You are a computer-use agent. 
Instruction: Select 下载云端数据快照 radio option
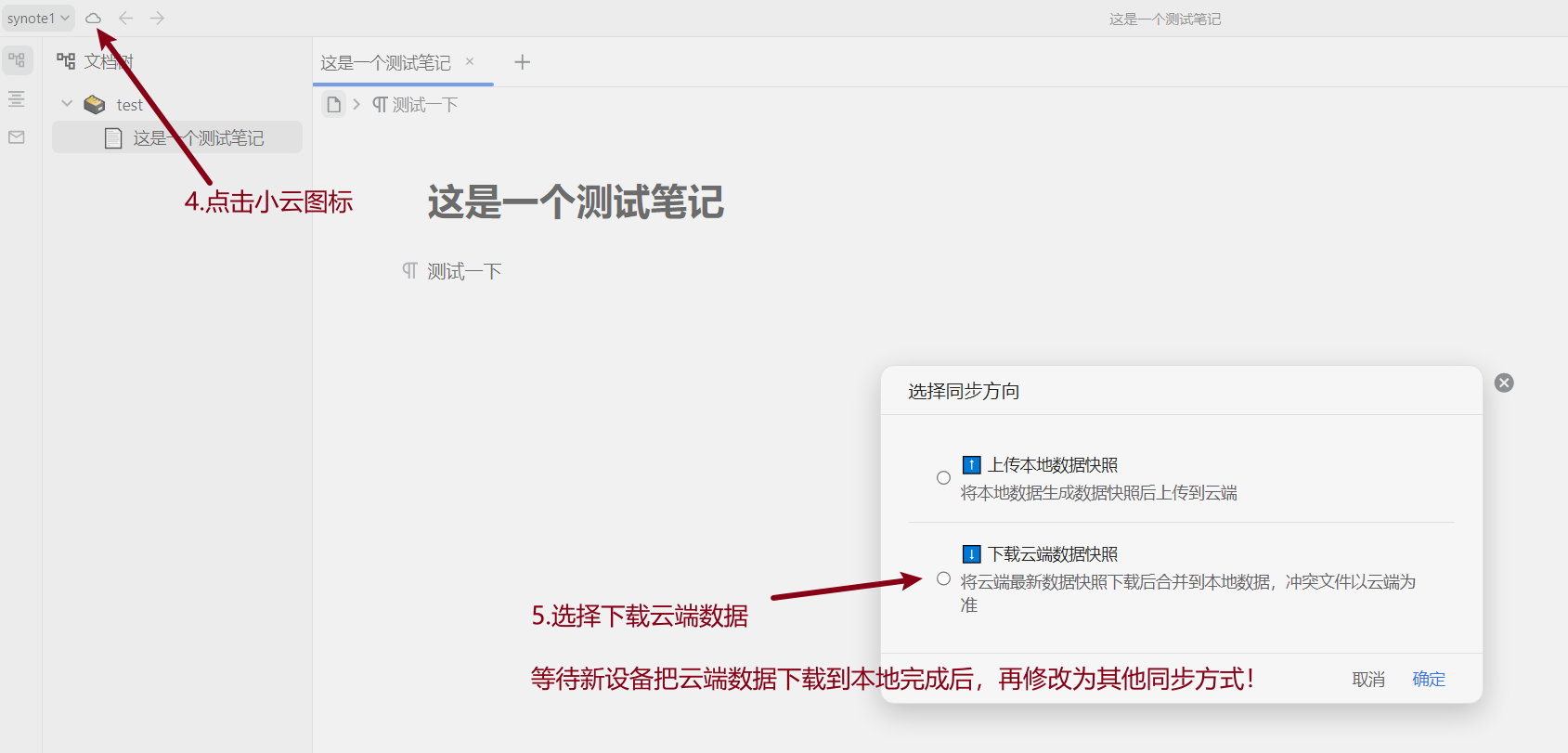click(x=943, y=578)
